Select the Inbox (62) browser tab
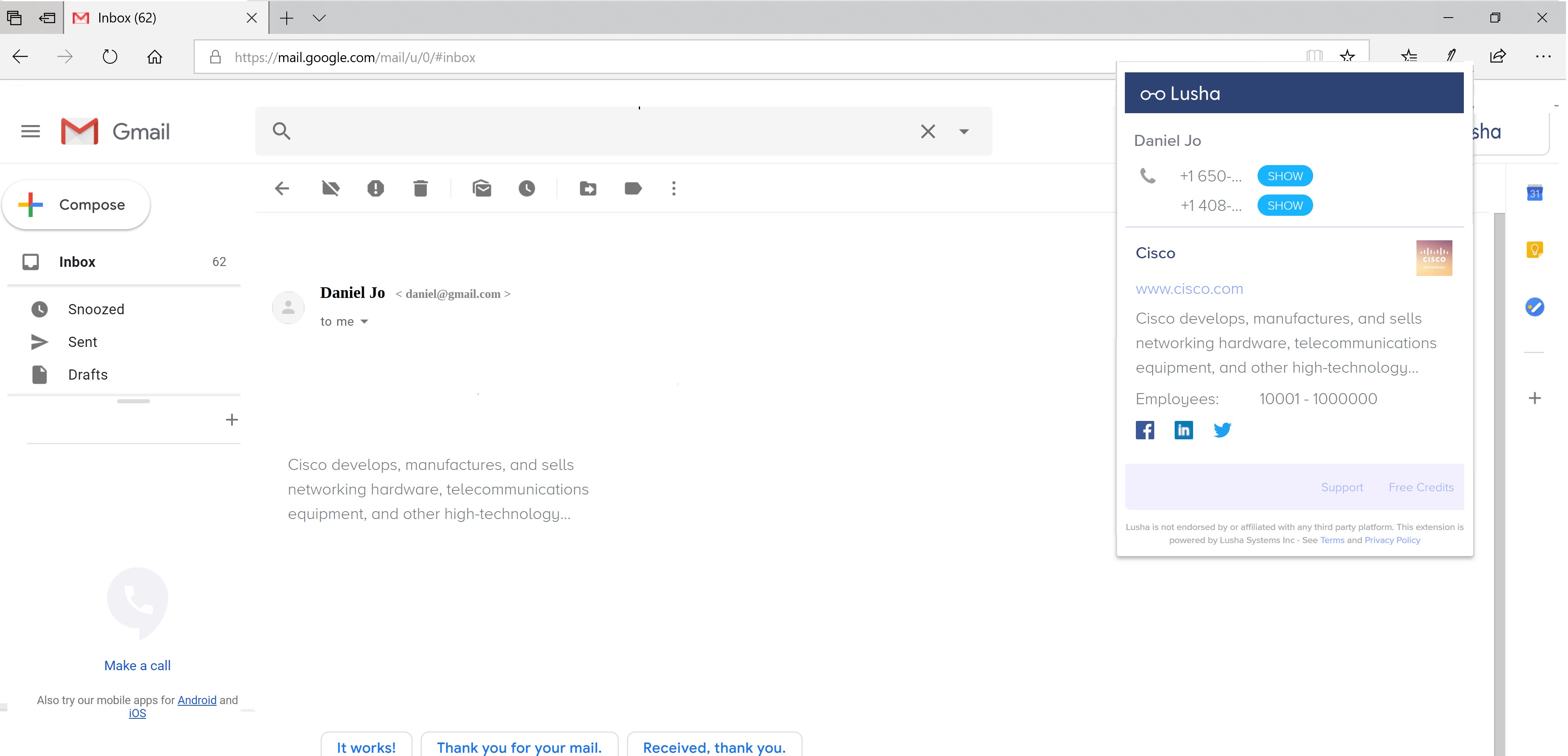The width and height of the screenshot is (1568, 756). 165,18
